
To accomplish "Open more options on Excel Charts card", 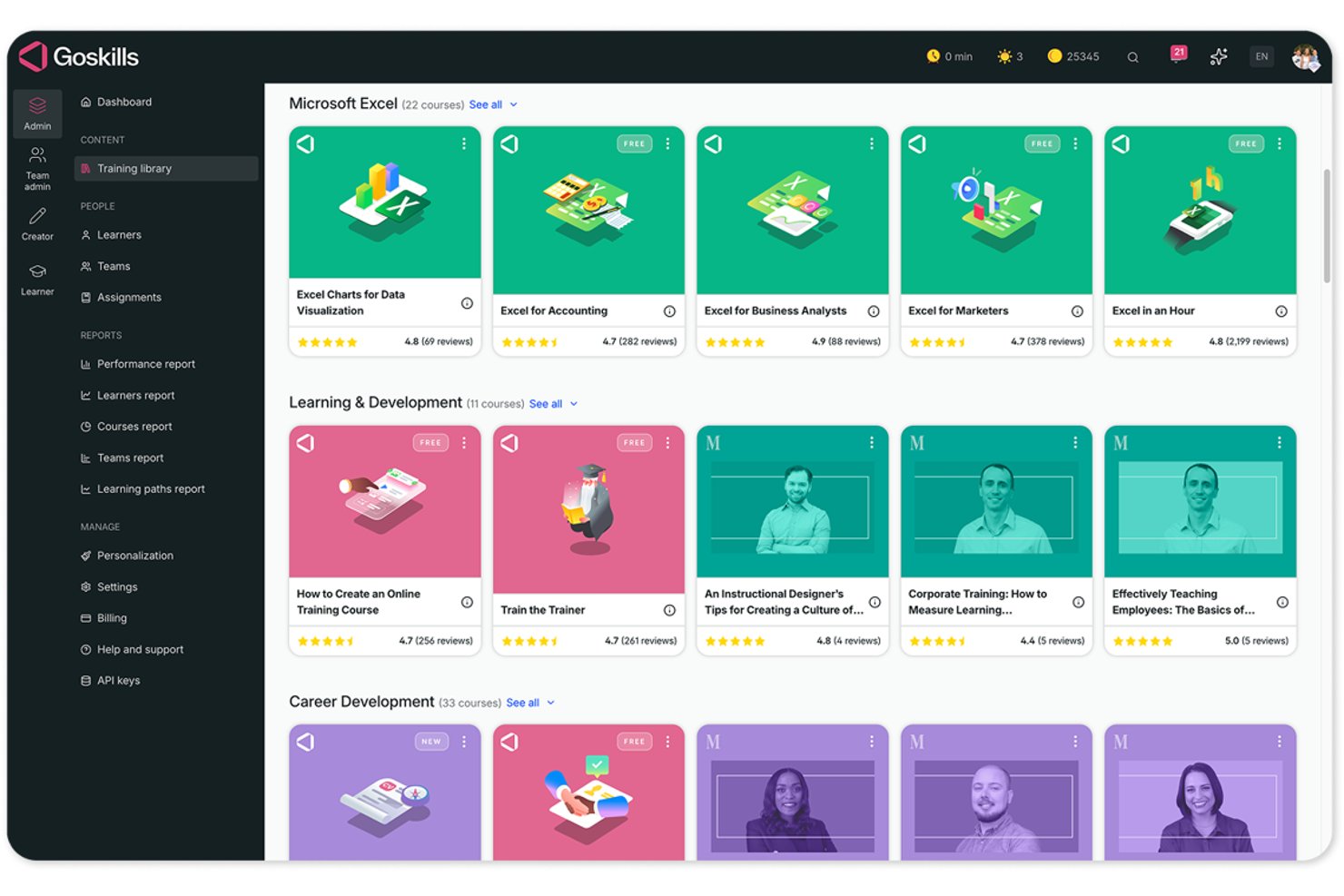I will [x=464, y=143].
